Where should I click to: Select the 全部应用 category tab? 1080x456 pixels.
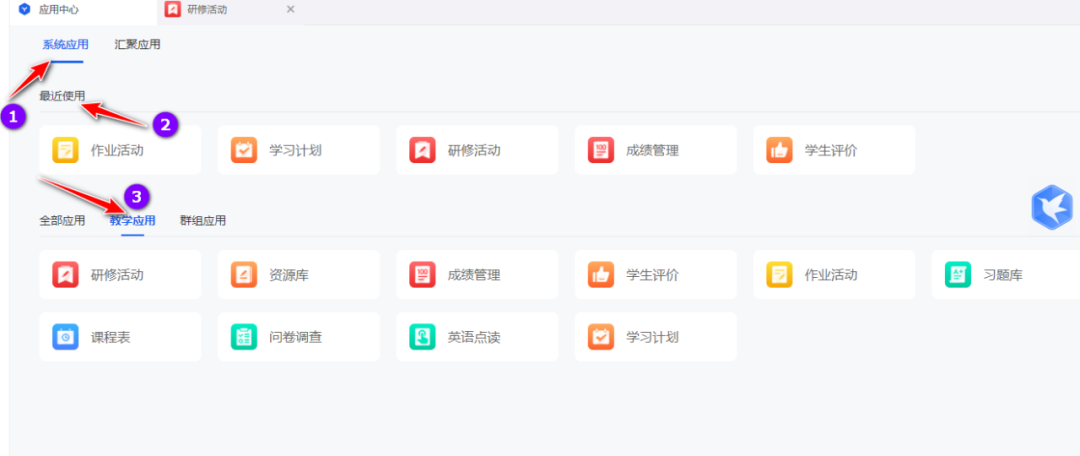pos(62,221)
